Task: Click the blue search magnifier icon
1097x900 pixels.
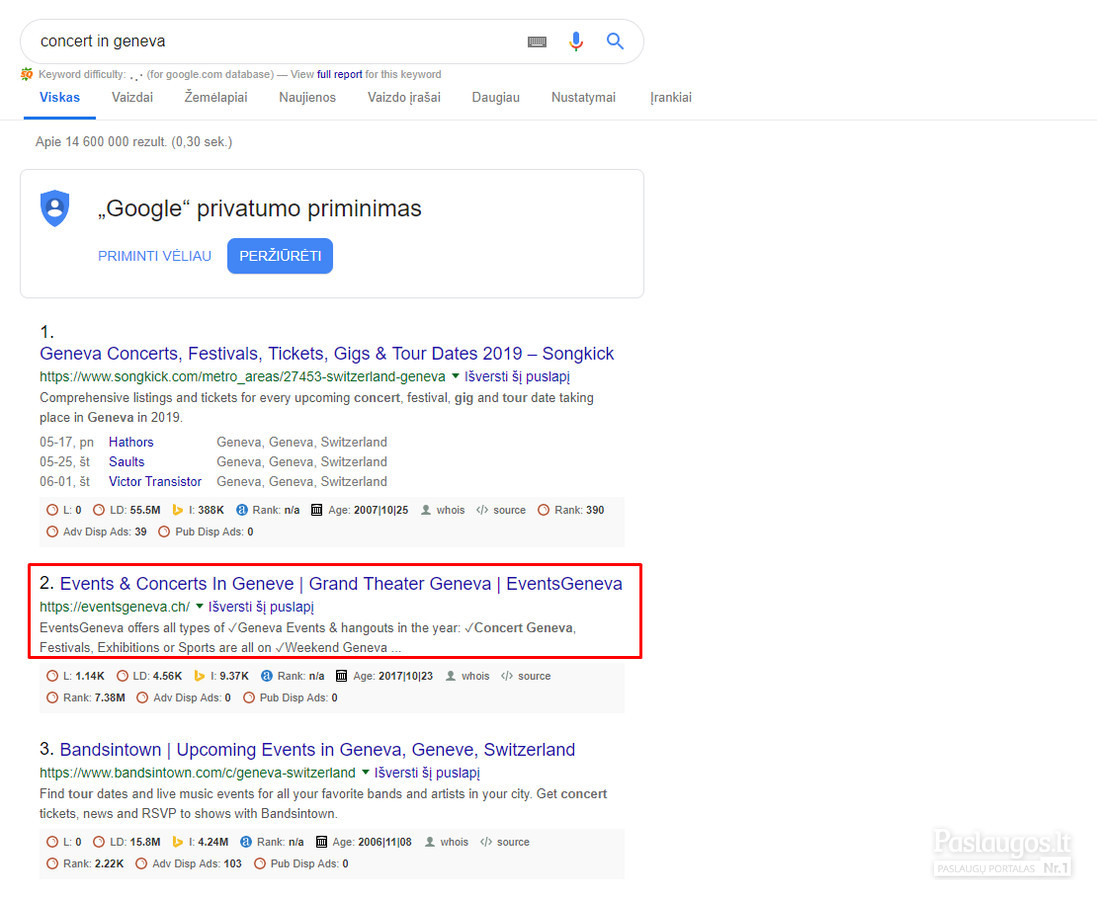Action: point(615,41)
